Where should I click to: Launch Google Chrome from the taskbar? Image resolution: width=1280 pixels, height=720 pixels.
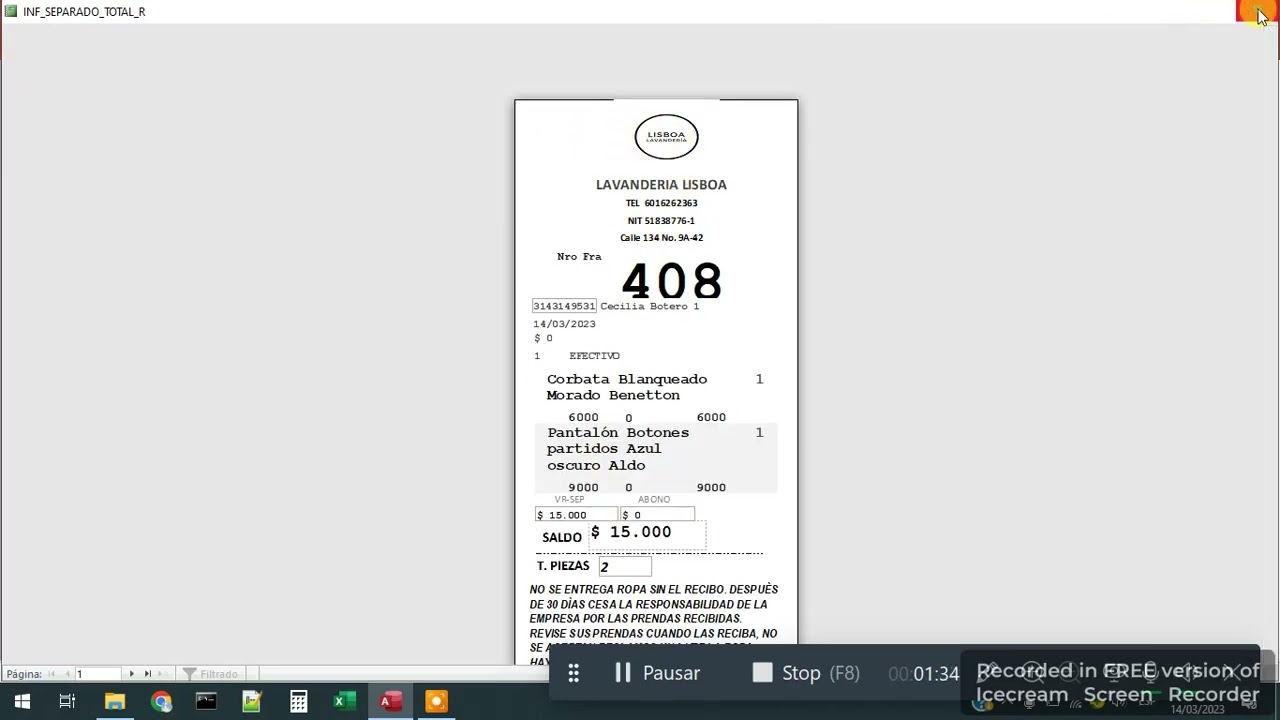[161, 702]
